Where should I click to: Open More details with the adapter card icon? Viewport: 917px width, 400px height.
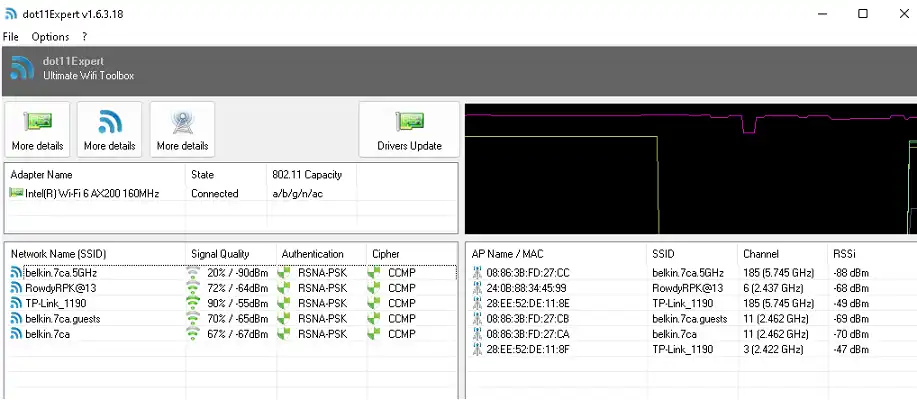[x=37, y=130]
